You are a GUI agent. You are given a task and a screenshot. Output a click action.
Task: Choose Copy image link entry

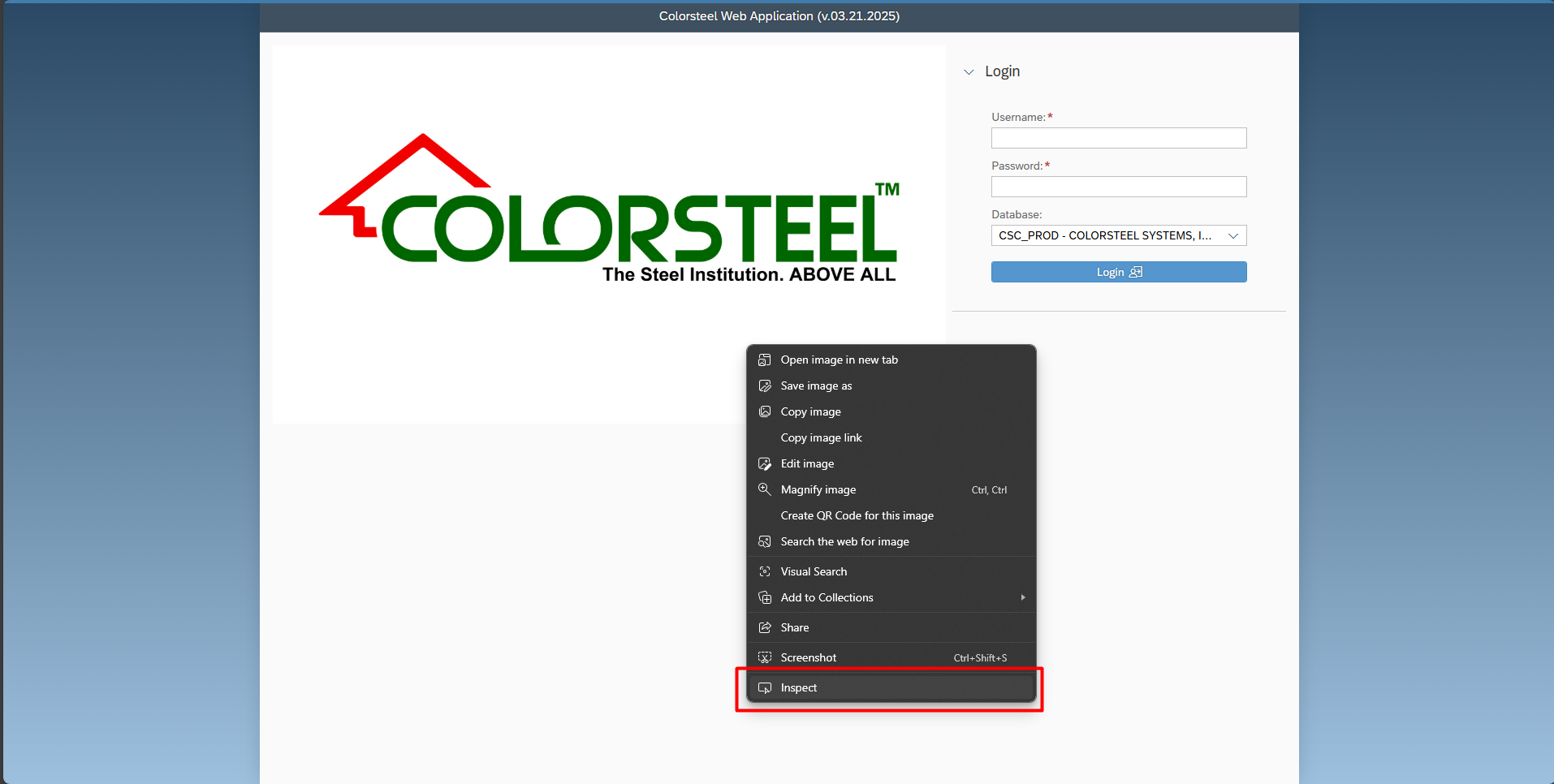[891, 437]
